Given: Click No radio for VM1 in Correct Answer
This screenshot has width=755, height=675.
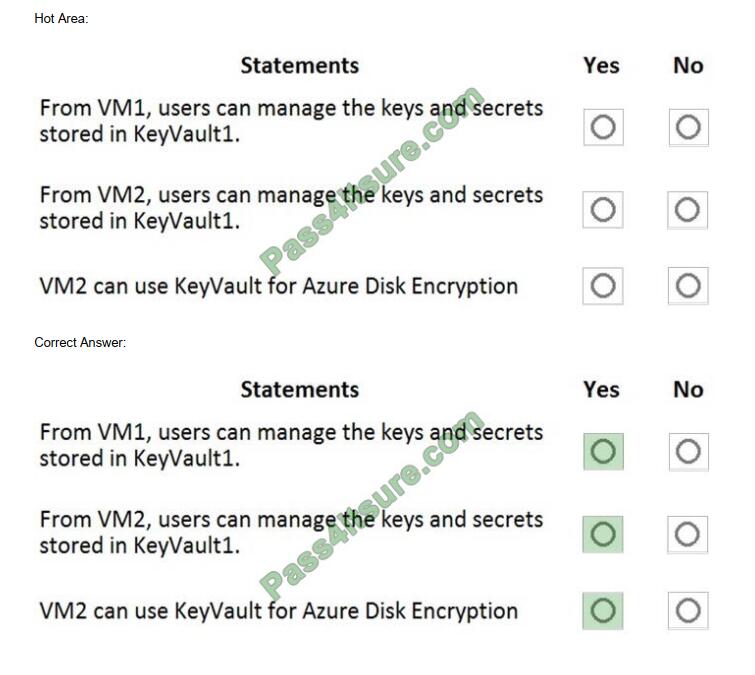Looking at the screenshot, I should tap(688, 452).
